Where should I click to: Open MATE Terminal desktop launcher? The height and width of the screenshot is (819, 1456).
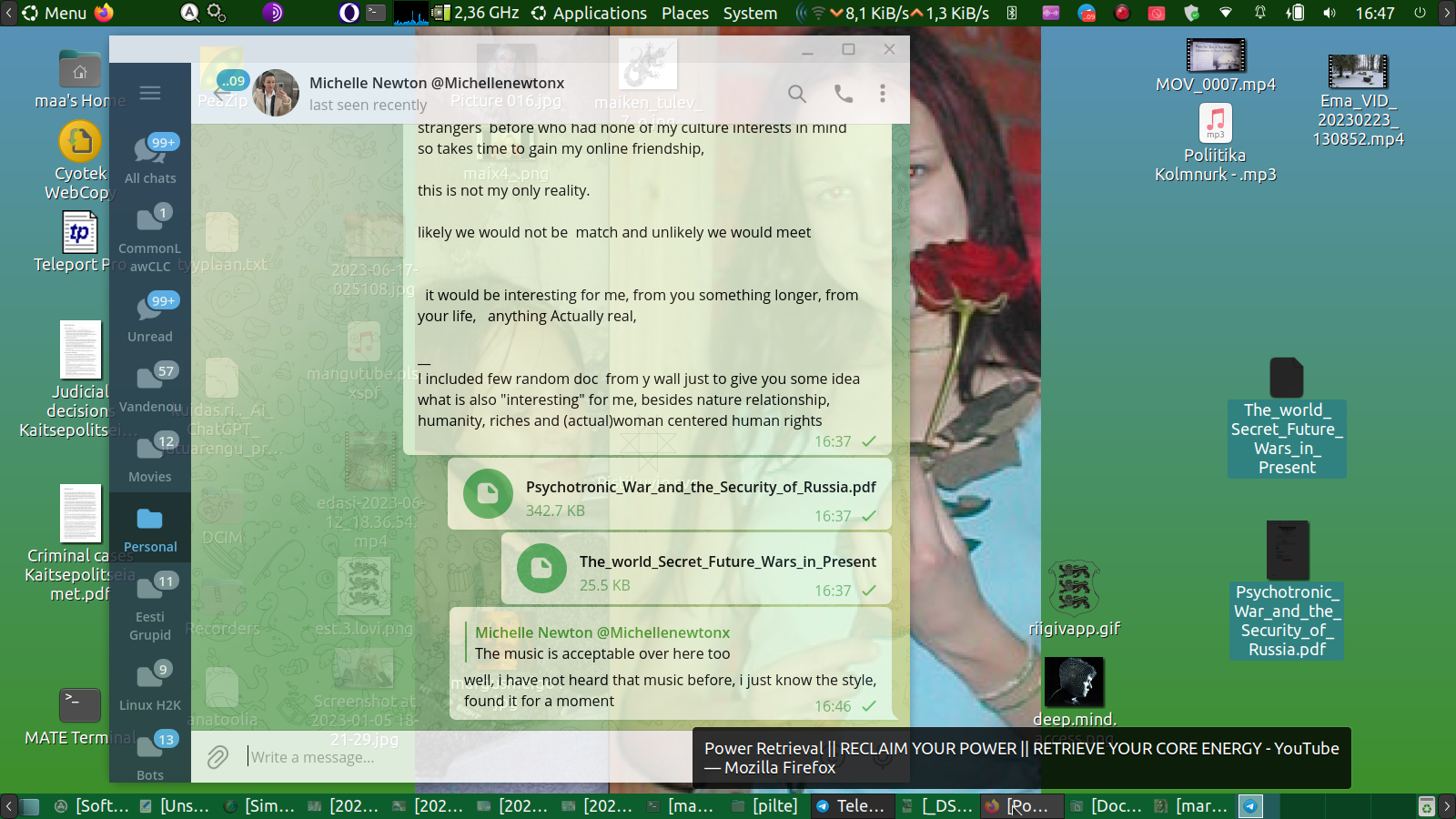80,717
